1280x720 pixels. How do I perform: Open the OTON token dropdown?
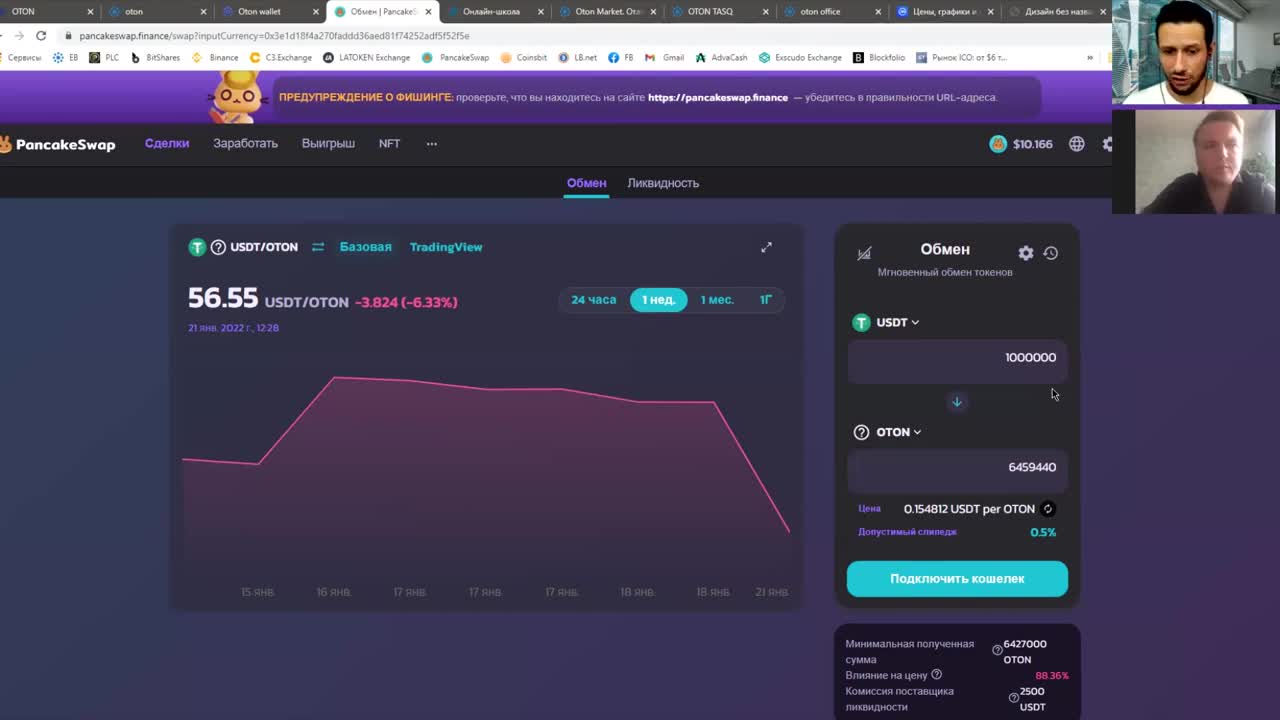887,432
